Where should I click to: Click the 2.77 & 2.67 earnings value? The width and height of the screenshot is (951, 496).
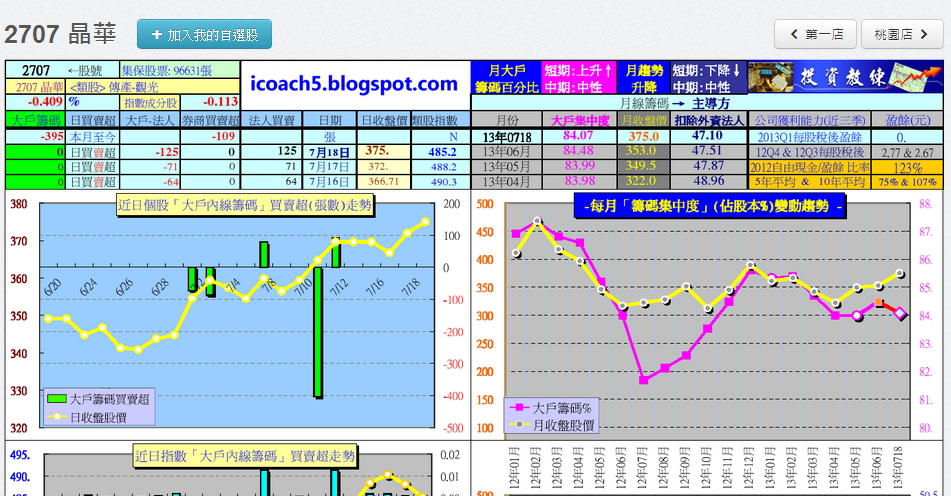pos(907,152)
